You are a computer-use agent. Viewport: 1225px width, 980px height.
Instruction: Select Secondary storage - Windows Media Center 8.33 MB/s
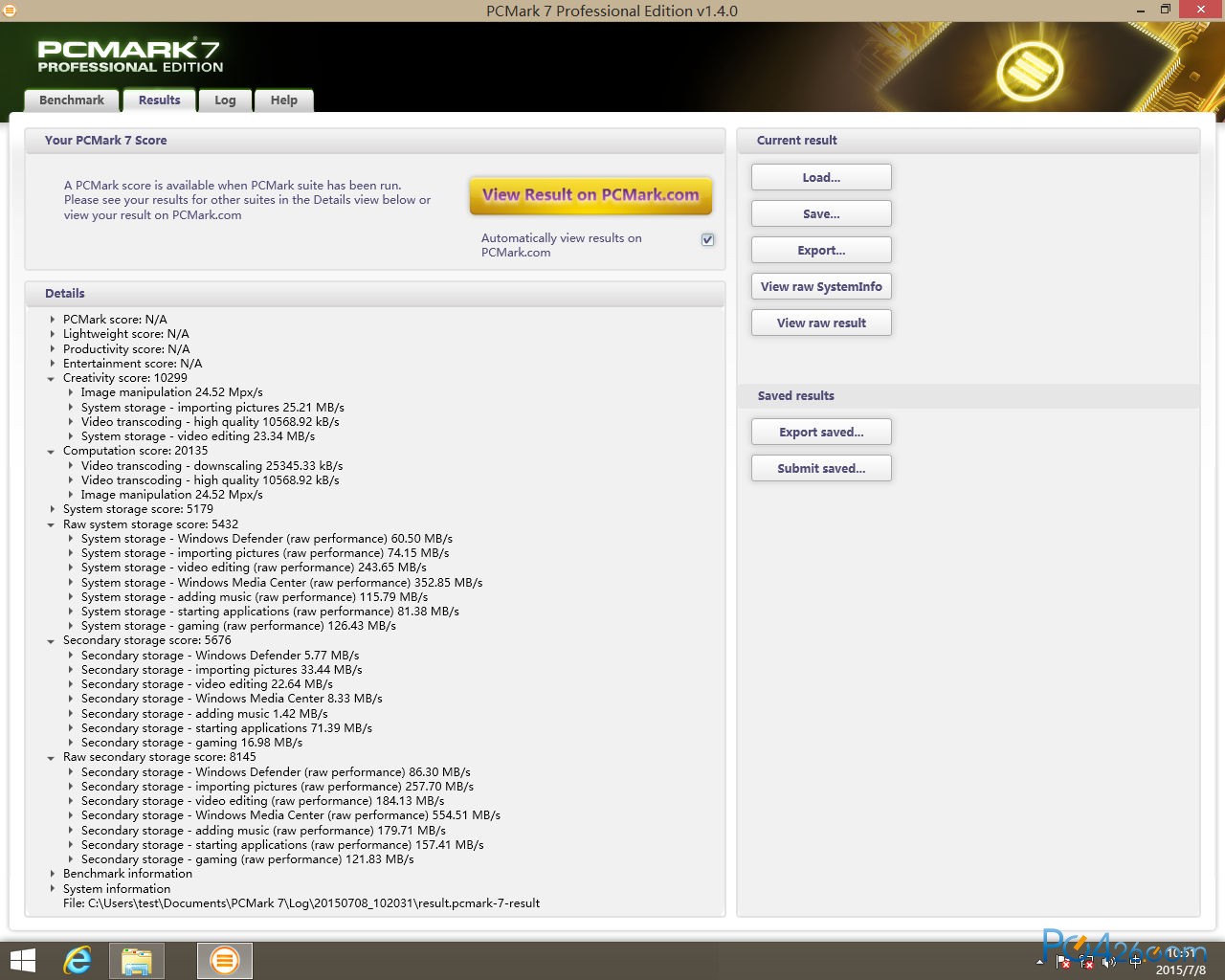pos(232,699)
